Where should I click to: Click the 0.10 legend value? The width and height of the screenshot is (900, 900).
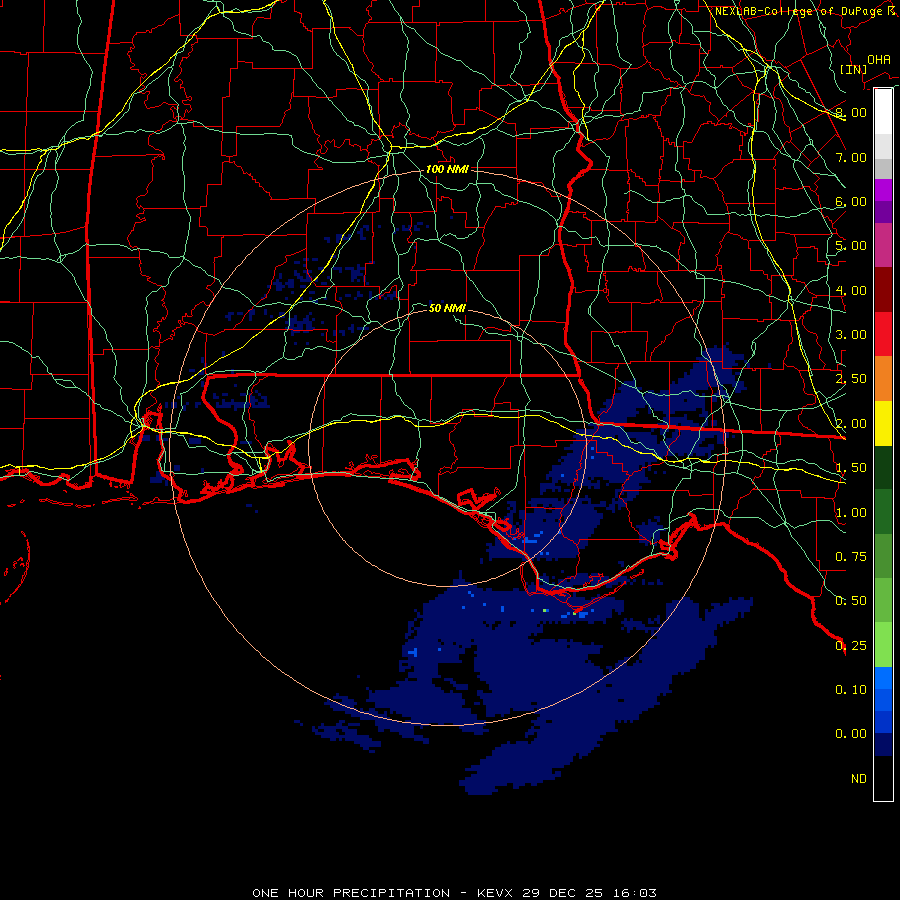click(x=851, y=690)
